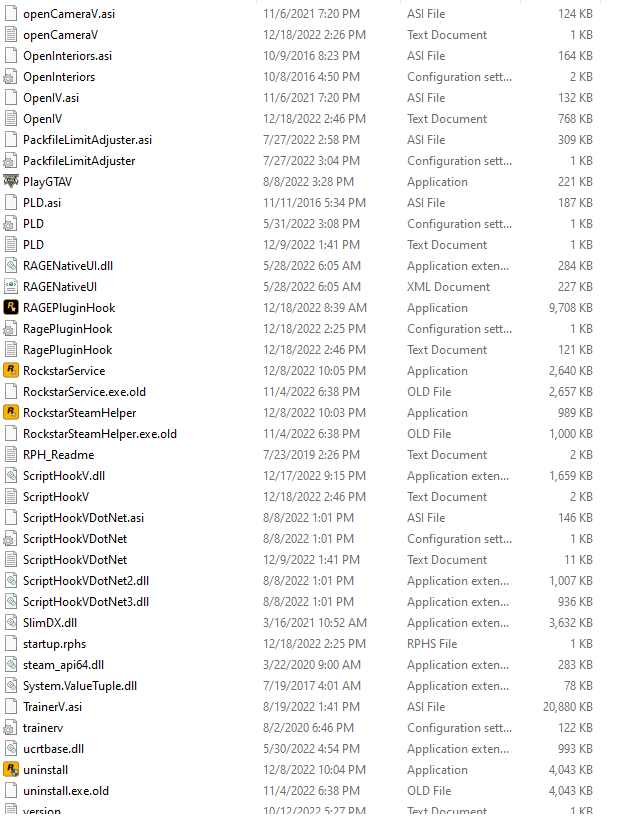621x816 pixels.
Task: Click the date 7/23/2019 2:26 PM
Action: [x=311, y=455]
